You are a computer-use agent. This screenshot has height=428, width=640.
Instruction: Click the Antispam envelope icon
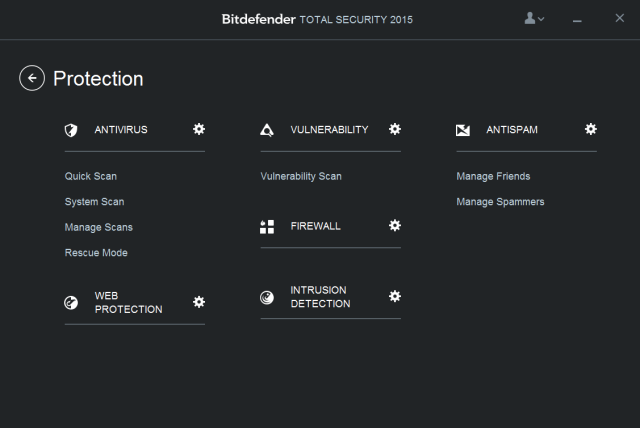[x=463, y=130]
